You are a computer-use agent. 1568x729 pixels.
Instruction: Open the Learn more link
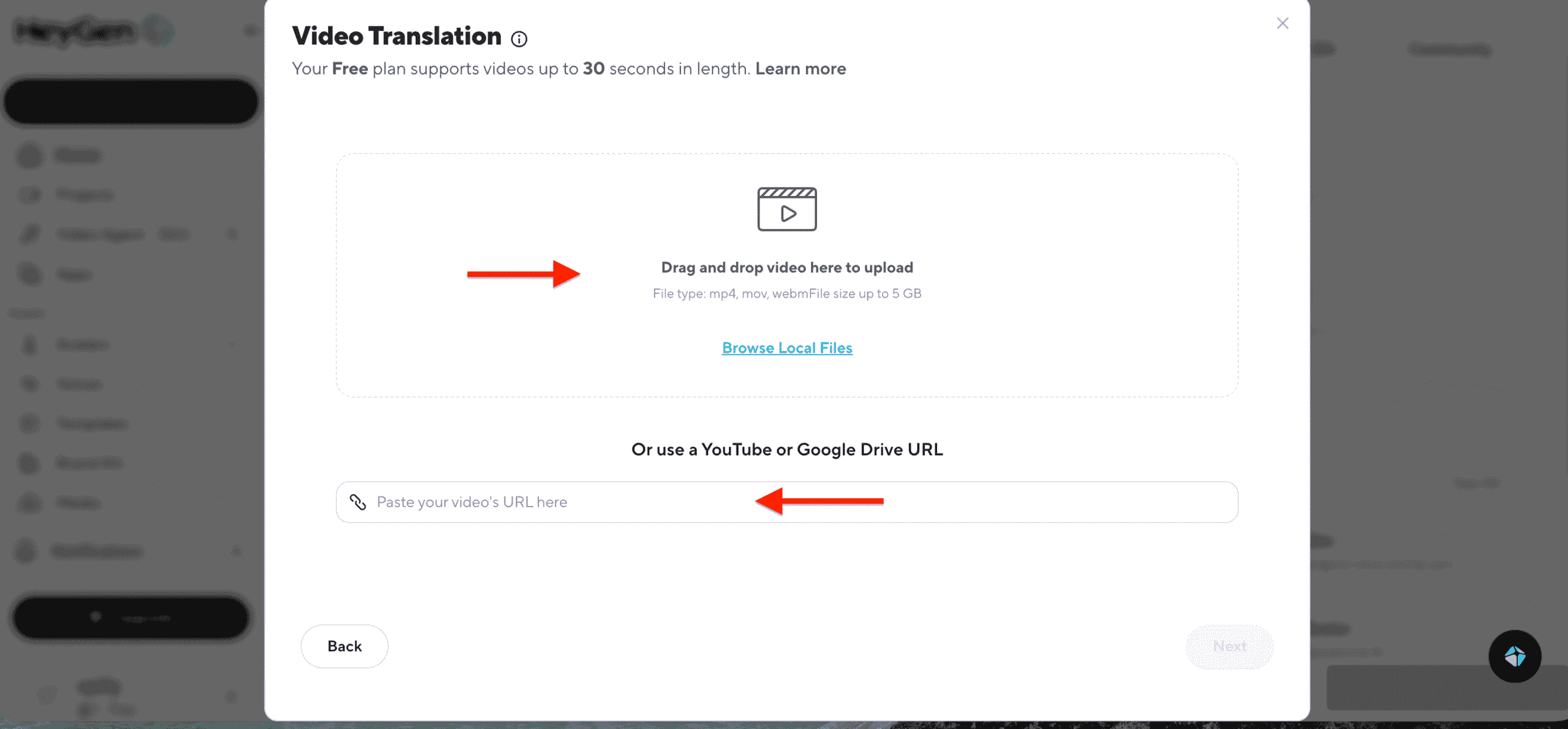pos(800,69)
